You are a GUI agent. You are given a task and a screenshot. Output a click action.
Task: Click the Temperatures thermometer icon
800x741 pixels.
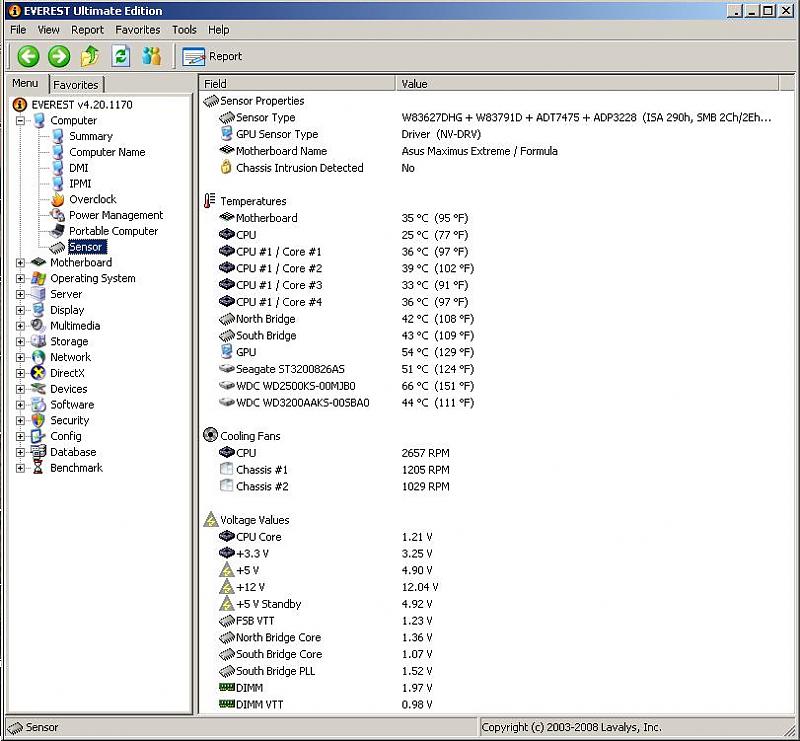pyautogui.click(x=209, y=201)
